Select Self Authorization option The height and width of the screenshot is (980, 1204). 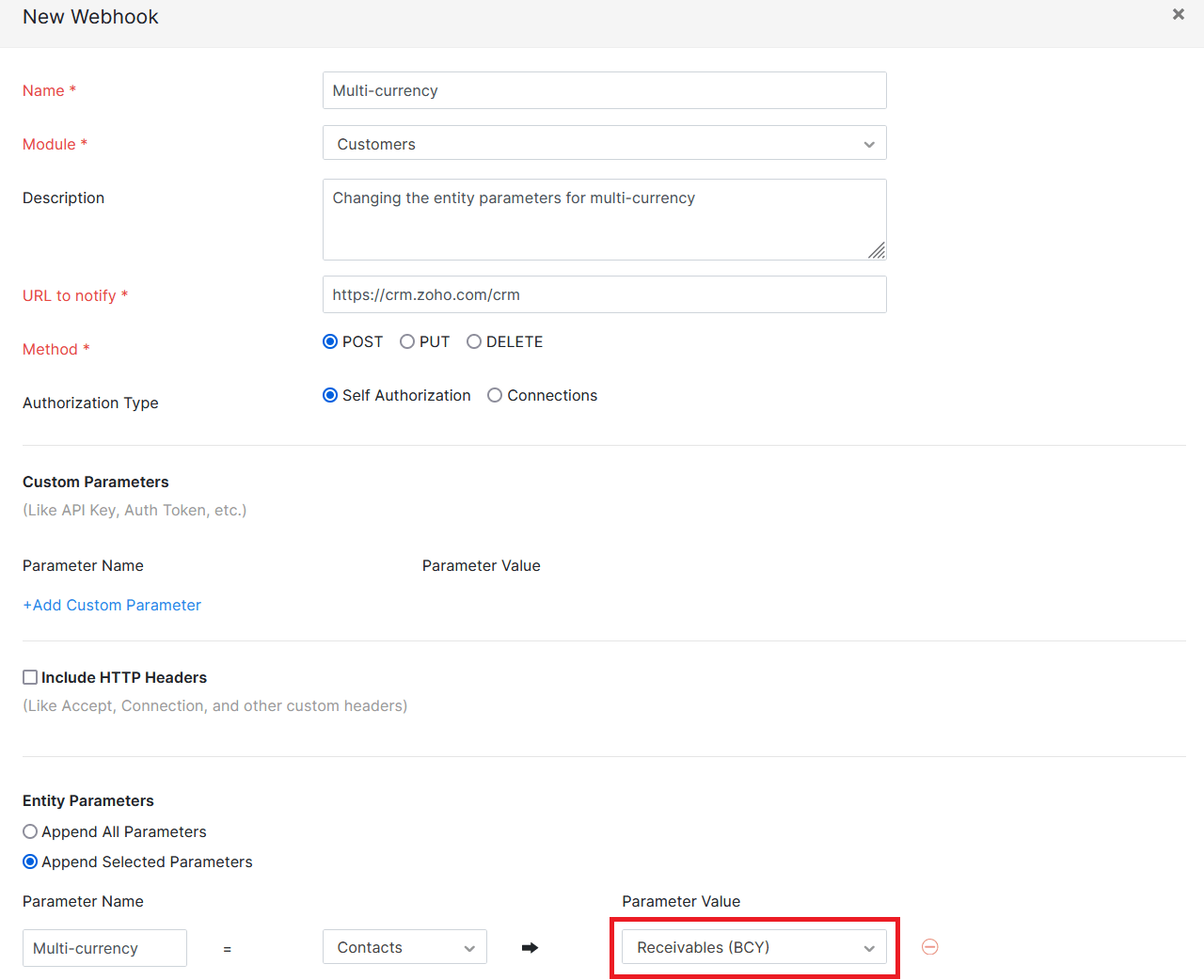(330, 395)
